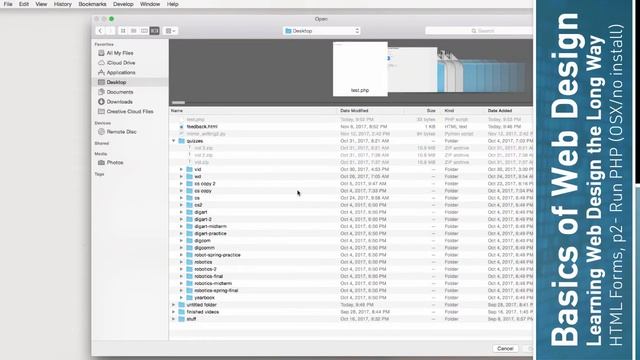Collapse the quizzes folder disclosure triangle
This screenshot has height=360, width=640.
[173, 141]
